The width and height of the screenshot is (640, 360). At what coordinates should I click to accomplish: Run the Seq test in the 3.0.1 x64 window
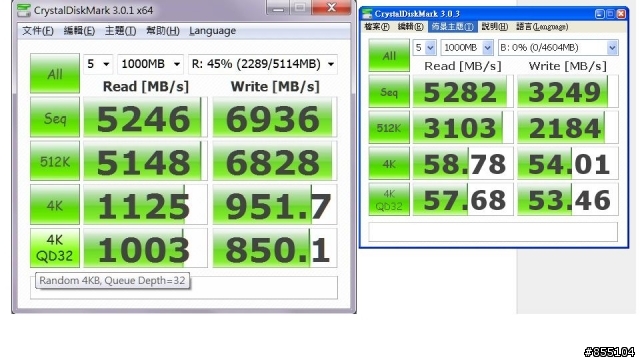coord(55,117)
